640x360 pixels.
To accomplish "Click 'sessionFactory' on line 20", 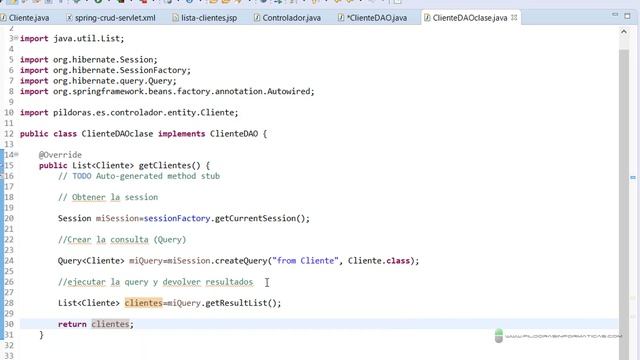I will (177, 219).
